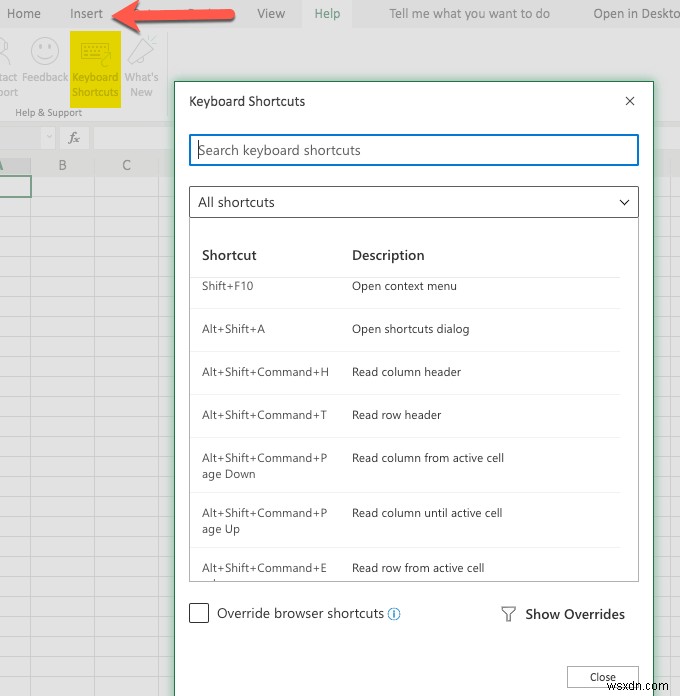The image size is (680, 696).
Task: Click Alt+Shift+Command+H shortcut text
Action: click(x=265, y=372)
